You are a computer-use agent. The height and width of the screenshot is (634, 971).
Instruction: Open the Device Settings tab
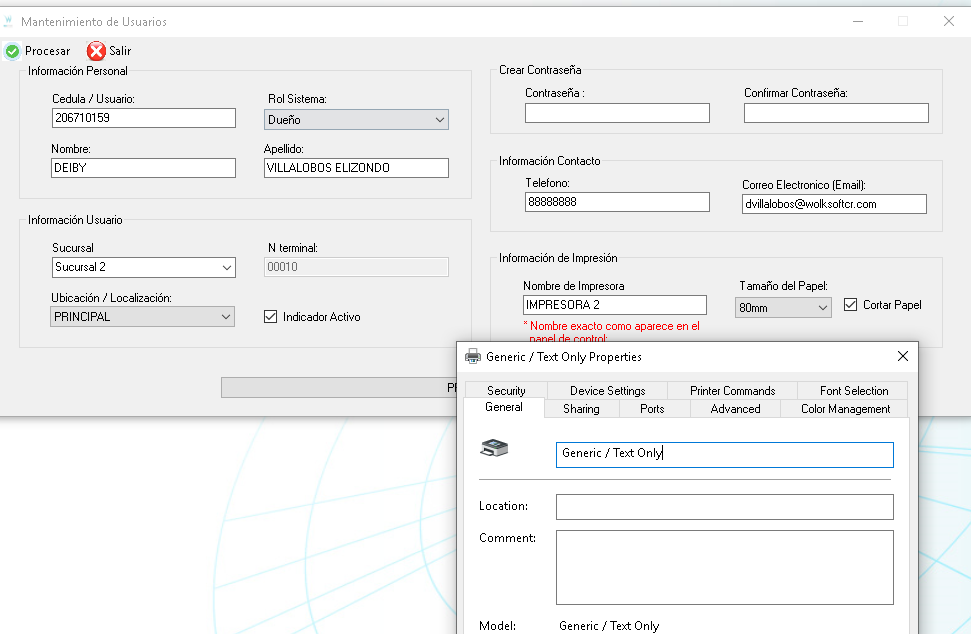click(x=607, y=391)
